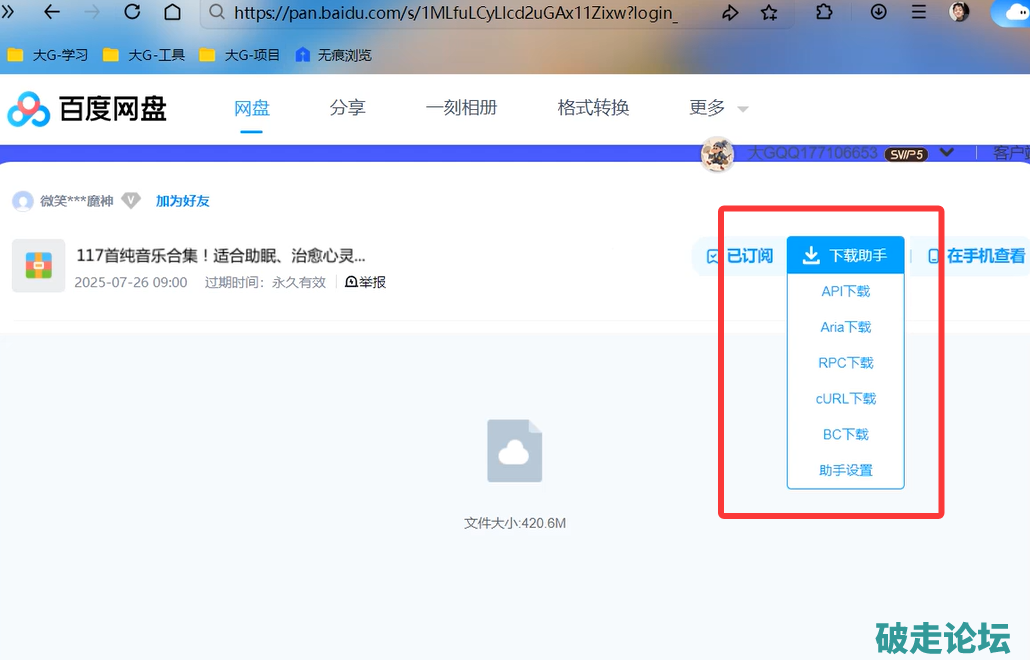This screenshot has height=660, width=1030.
Task: Open the browser extensions puzzle icon
Action: pos(824,12)
